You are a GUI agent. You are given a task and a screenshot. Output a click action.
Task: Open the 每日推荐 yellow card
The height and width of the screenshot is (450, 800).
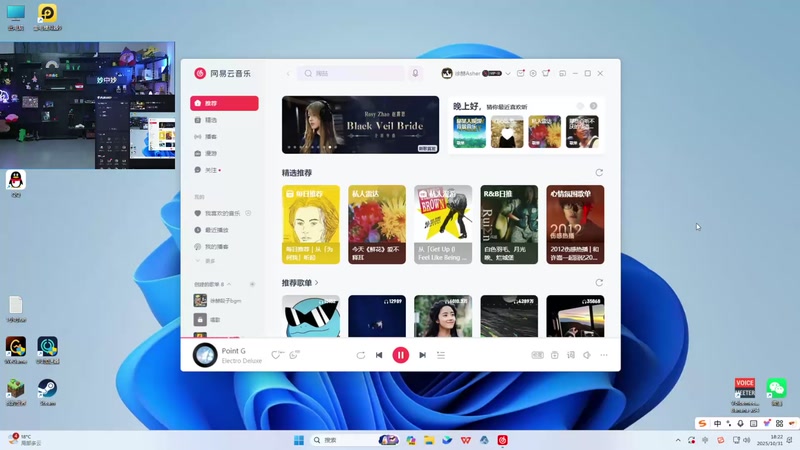coord(311,224)
